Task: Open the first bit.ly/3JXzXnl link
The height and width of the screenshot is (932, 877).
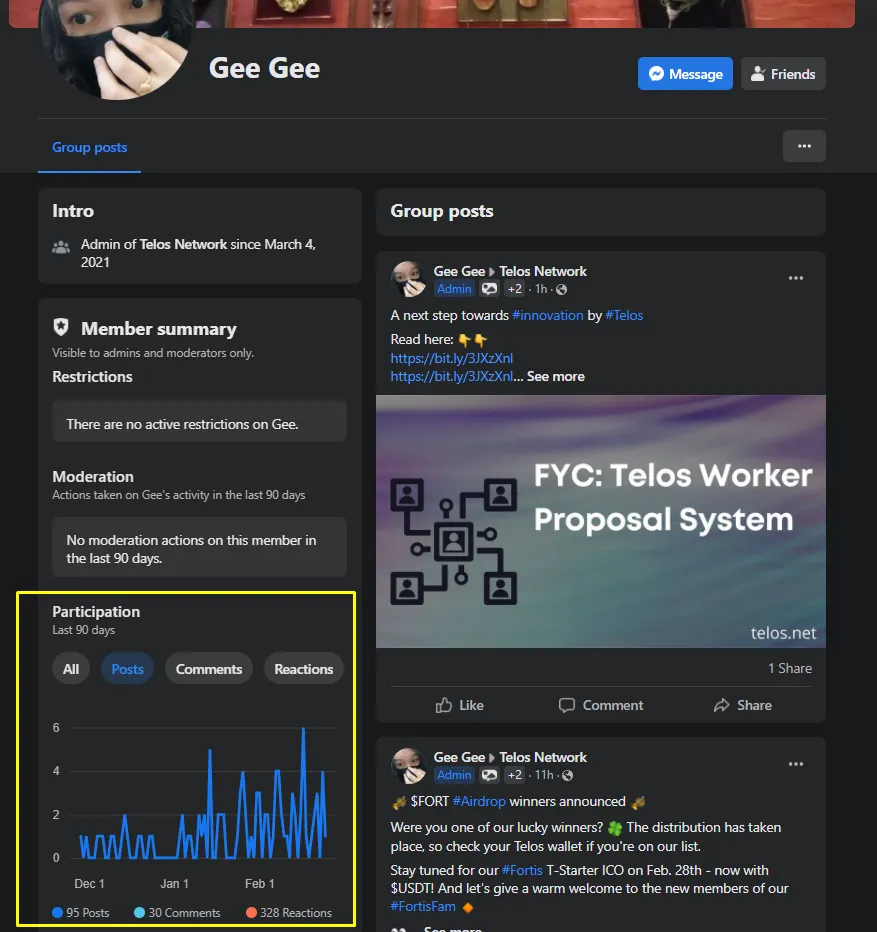Action: pos(451,358)
